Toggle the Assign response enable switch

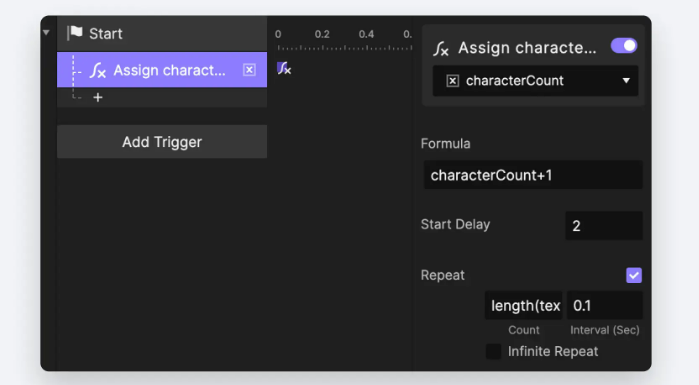624,46
